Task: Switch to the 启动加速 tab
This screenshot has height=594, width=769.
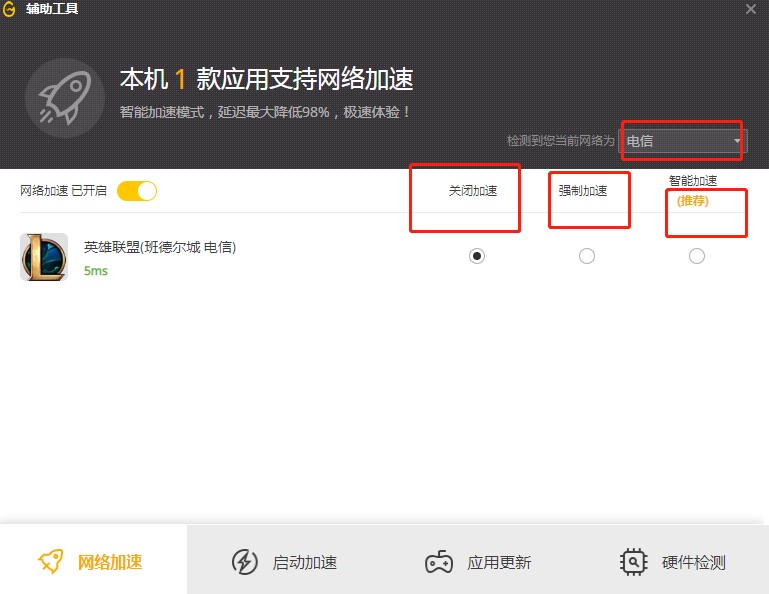Action: click(284, 562)
